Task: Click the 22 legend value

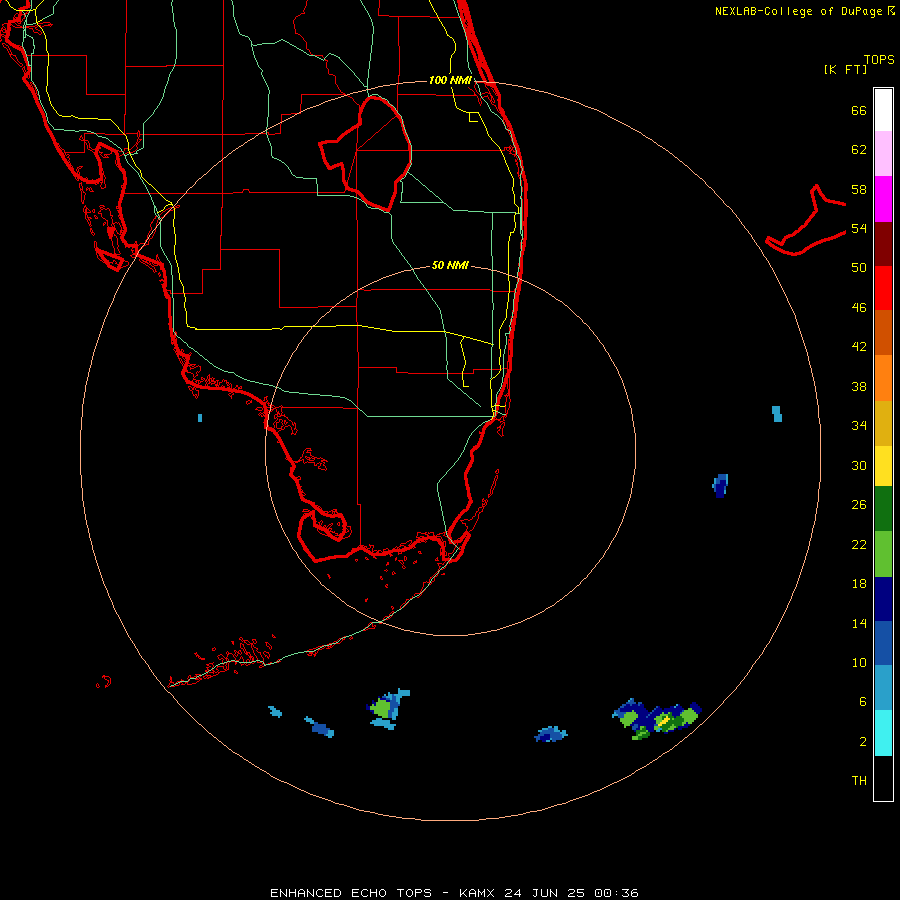Action: [x=859, y=544]
